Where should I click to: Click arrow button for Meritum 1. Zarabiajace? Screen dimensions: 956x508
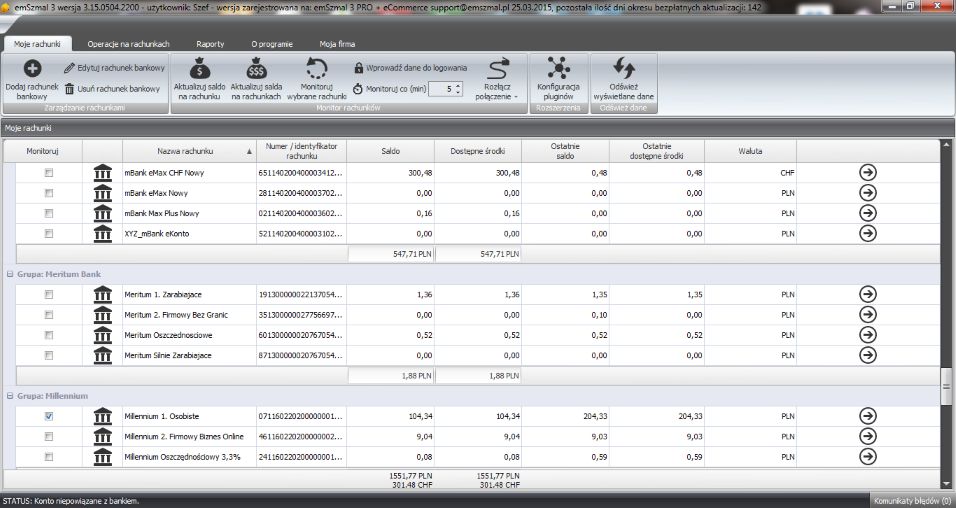click(x=868, y=294)
